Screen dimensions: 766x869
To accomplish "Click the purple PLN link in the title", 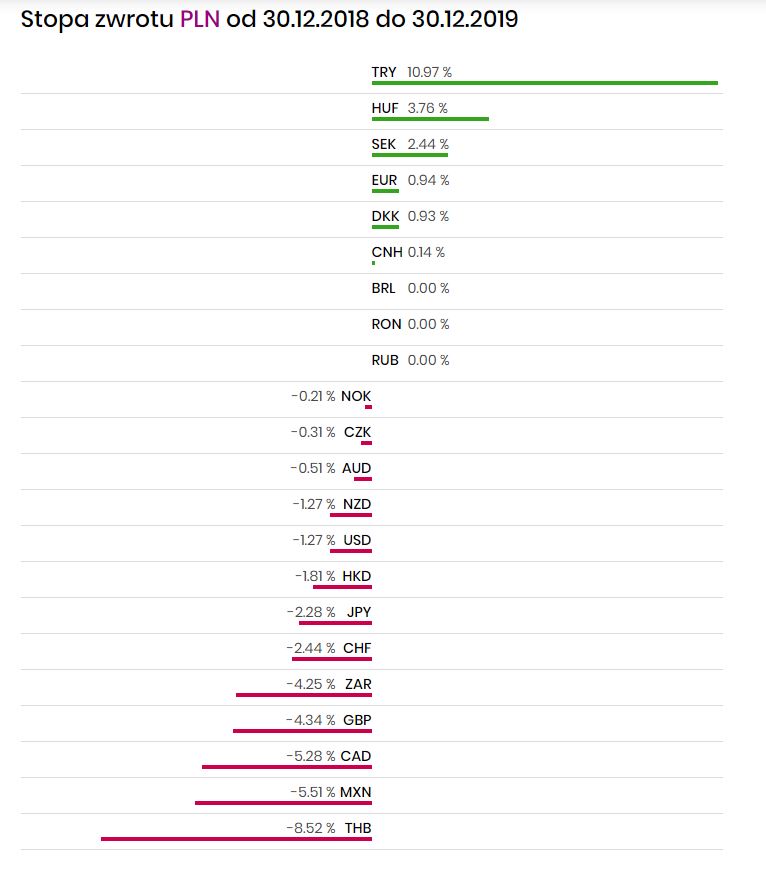I will [199, 19].
